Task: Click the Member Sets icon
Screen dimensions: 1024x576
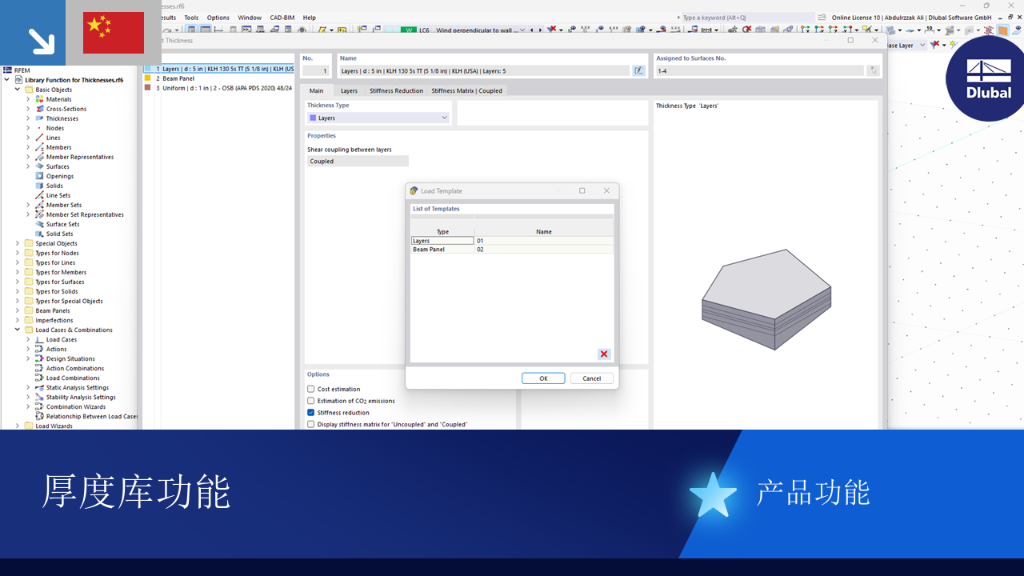Action: coord(39,205)
